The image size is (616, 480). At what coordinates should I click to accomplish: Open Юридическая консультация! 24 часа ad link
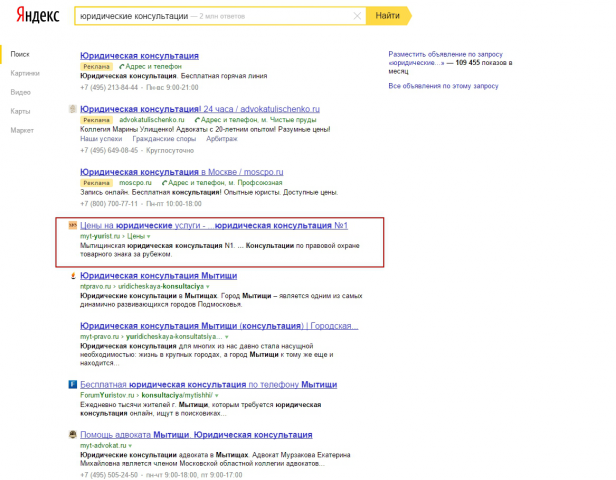point(200,109)
